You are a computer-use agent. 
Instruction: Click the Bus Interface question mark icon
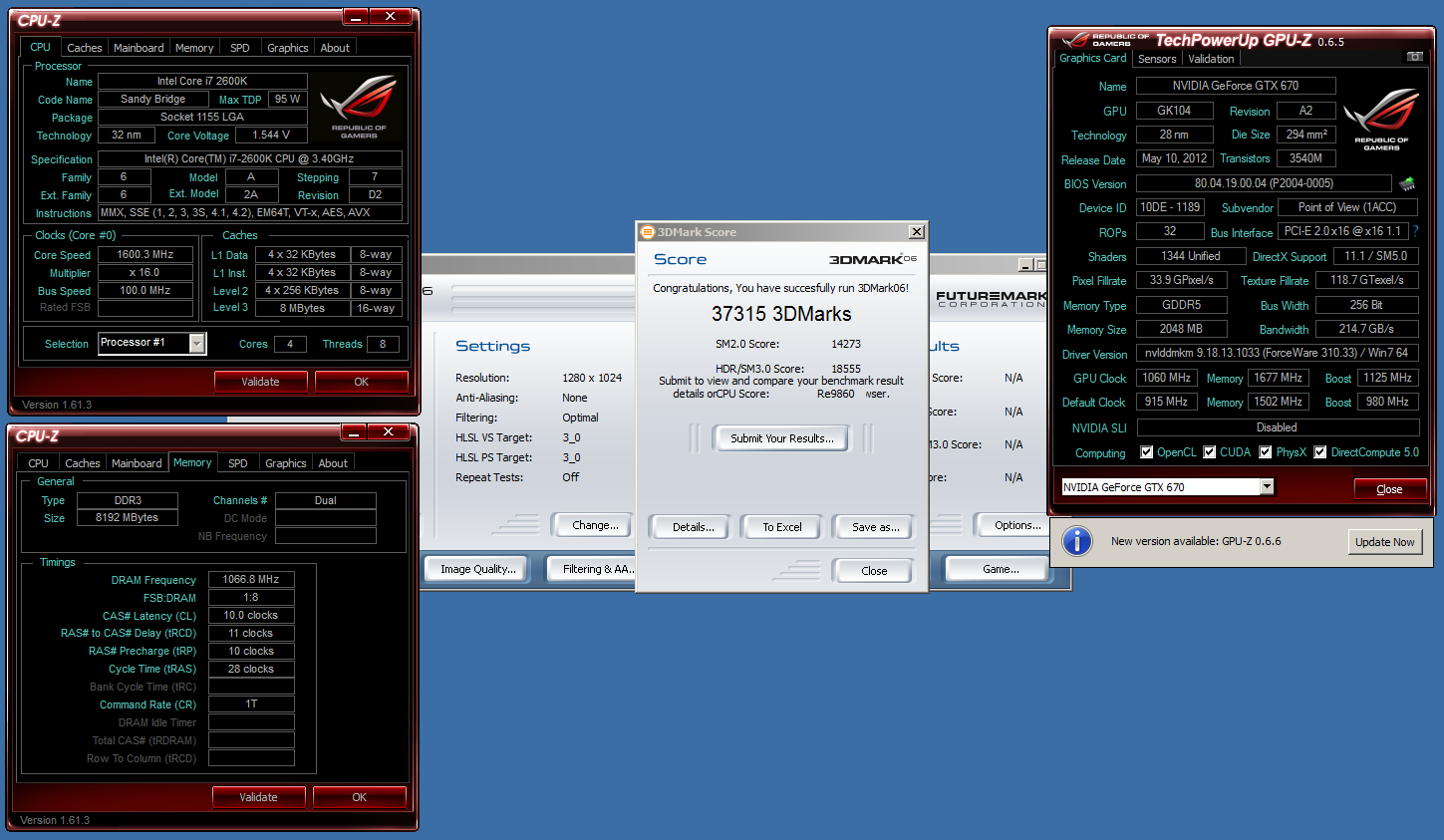coord(1415,231)
